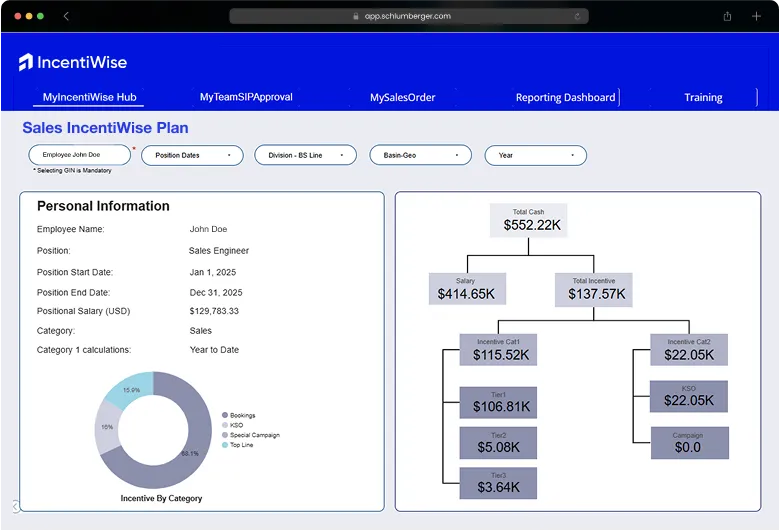
Task: Click the Total Incentive $137.57K box
Action: [593, 289]
